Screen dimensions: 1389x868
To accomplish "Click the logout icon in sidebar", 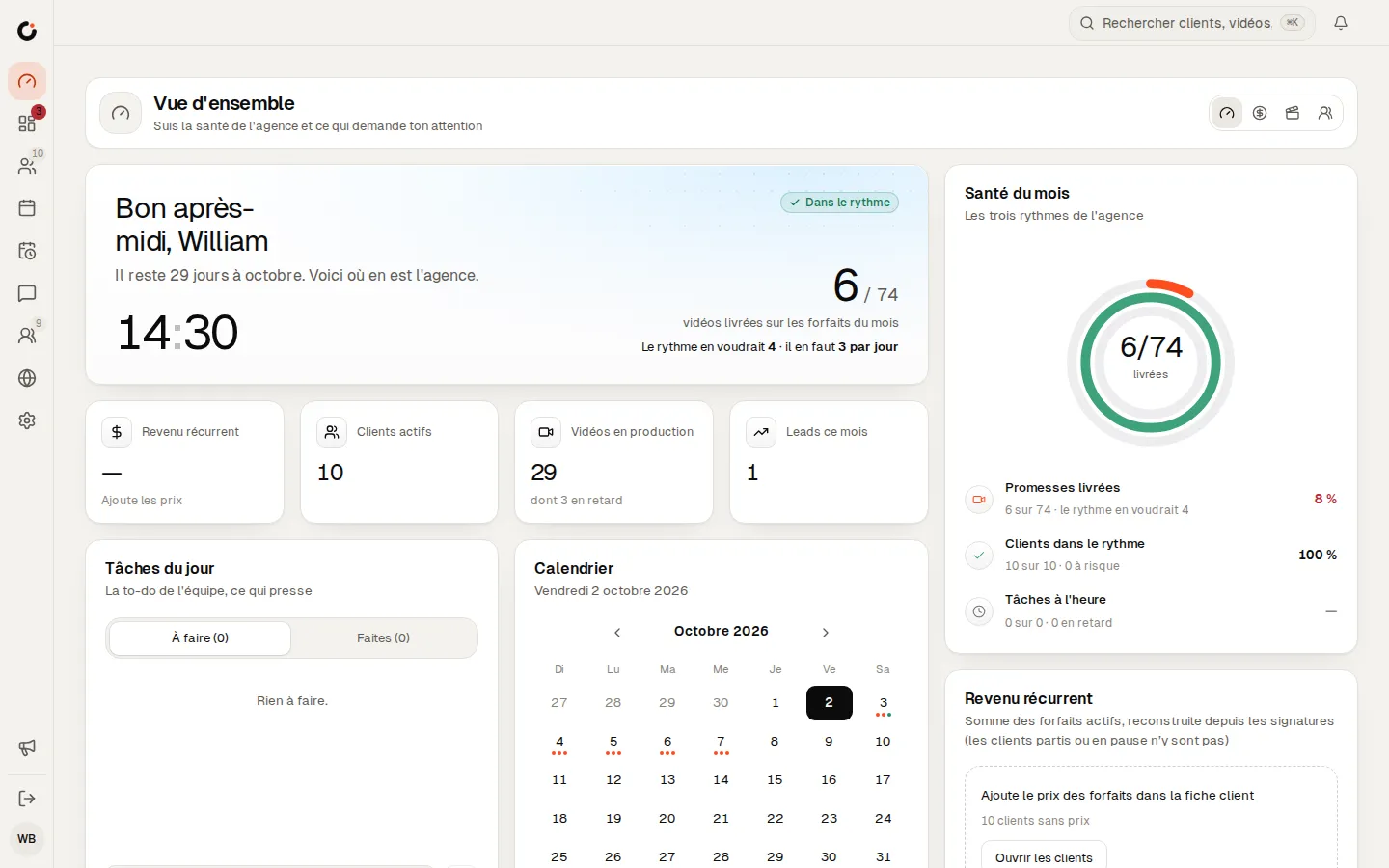I will 27,799.
